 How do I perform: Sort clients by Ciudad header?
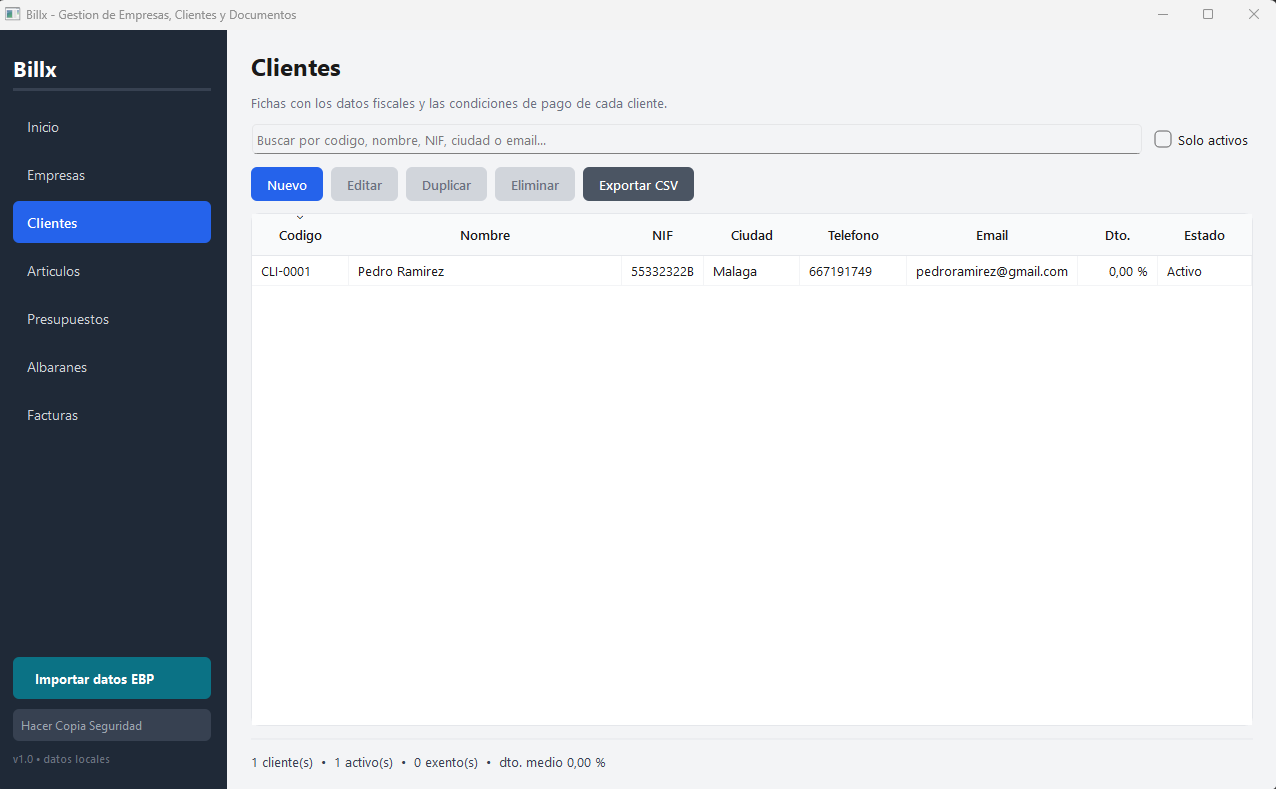click(x=752, y=236)
